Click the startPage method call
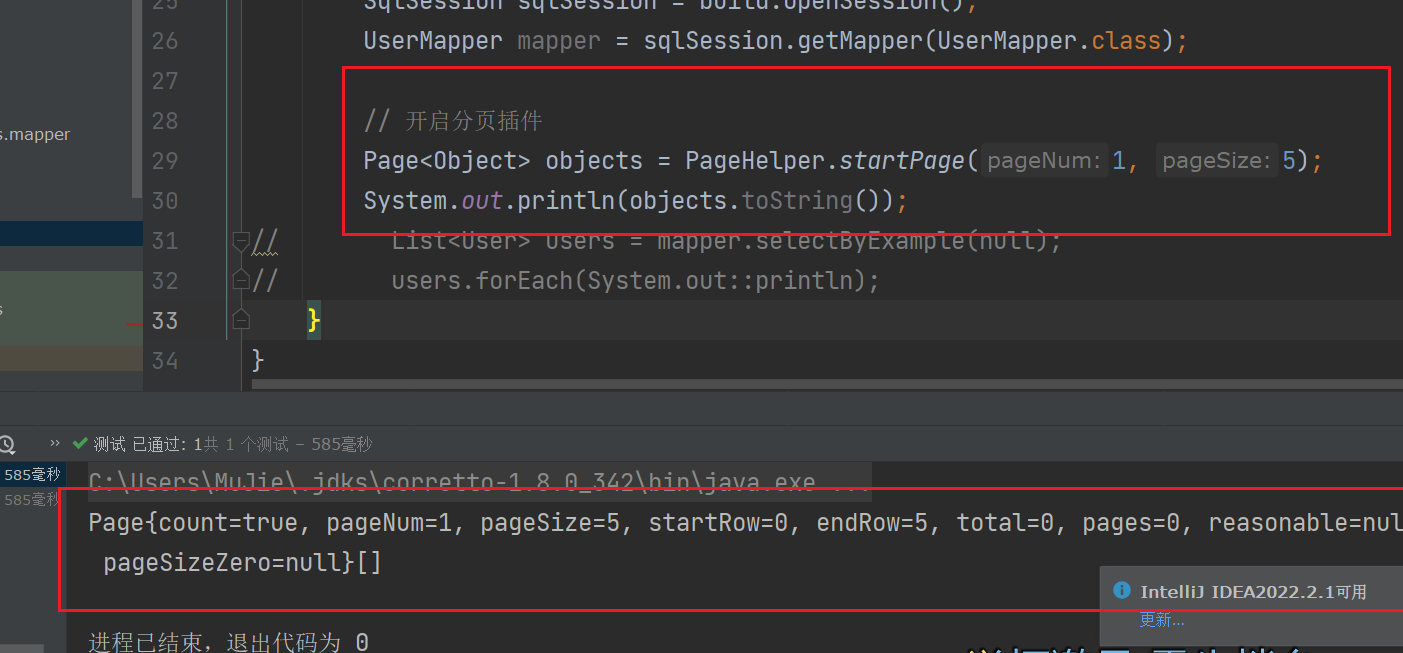The width and height of the screenshot is (1403, 653). click(902, 161)
